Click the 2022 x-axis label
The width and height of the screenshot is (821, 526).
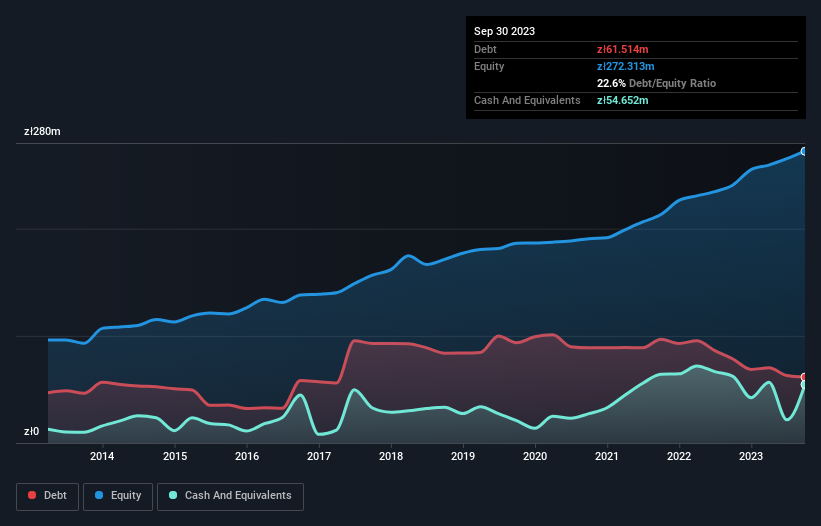pyautogui.click(x=679, y=456)
